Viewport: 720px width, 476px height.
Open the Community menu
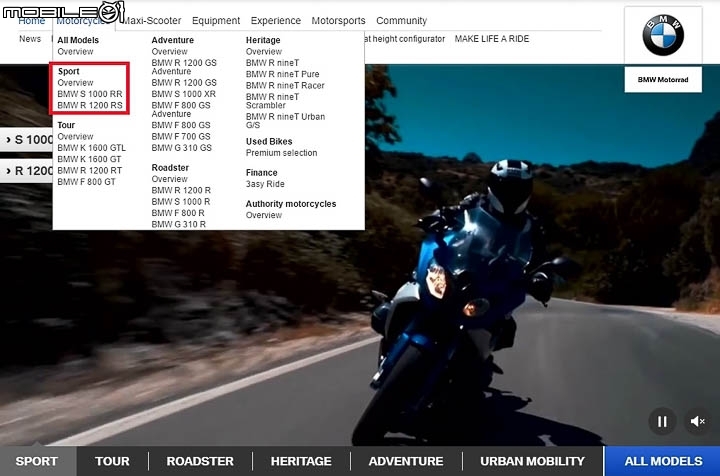(x=401, y=21)
